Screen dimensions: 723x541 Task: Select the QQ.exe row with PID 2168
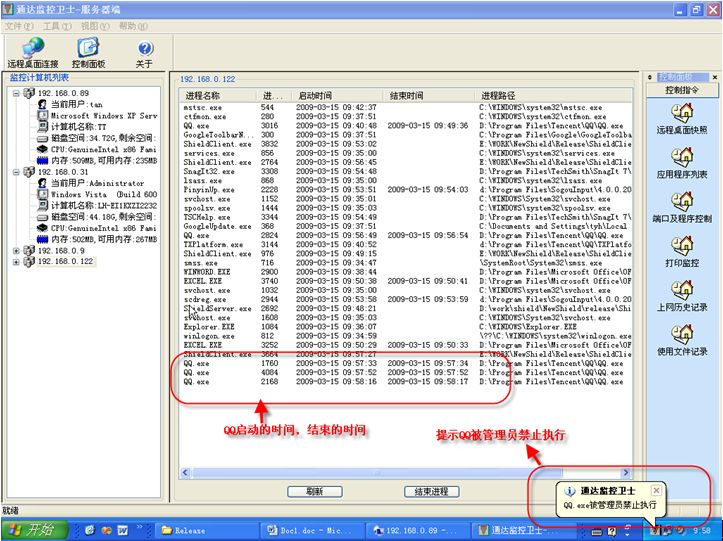(x=406, y=382)
